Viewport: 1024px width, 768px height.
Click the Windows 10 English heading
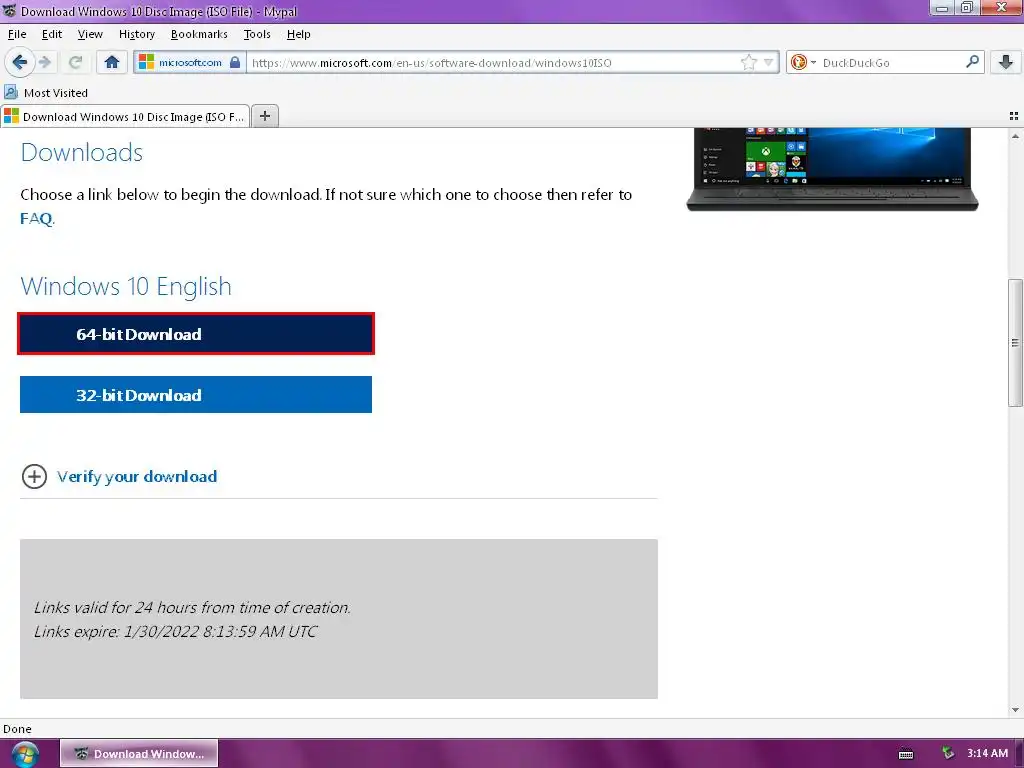126,286
